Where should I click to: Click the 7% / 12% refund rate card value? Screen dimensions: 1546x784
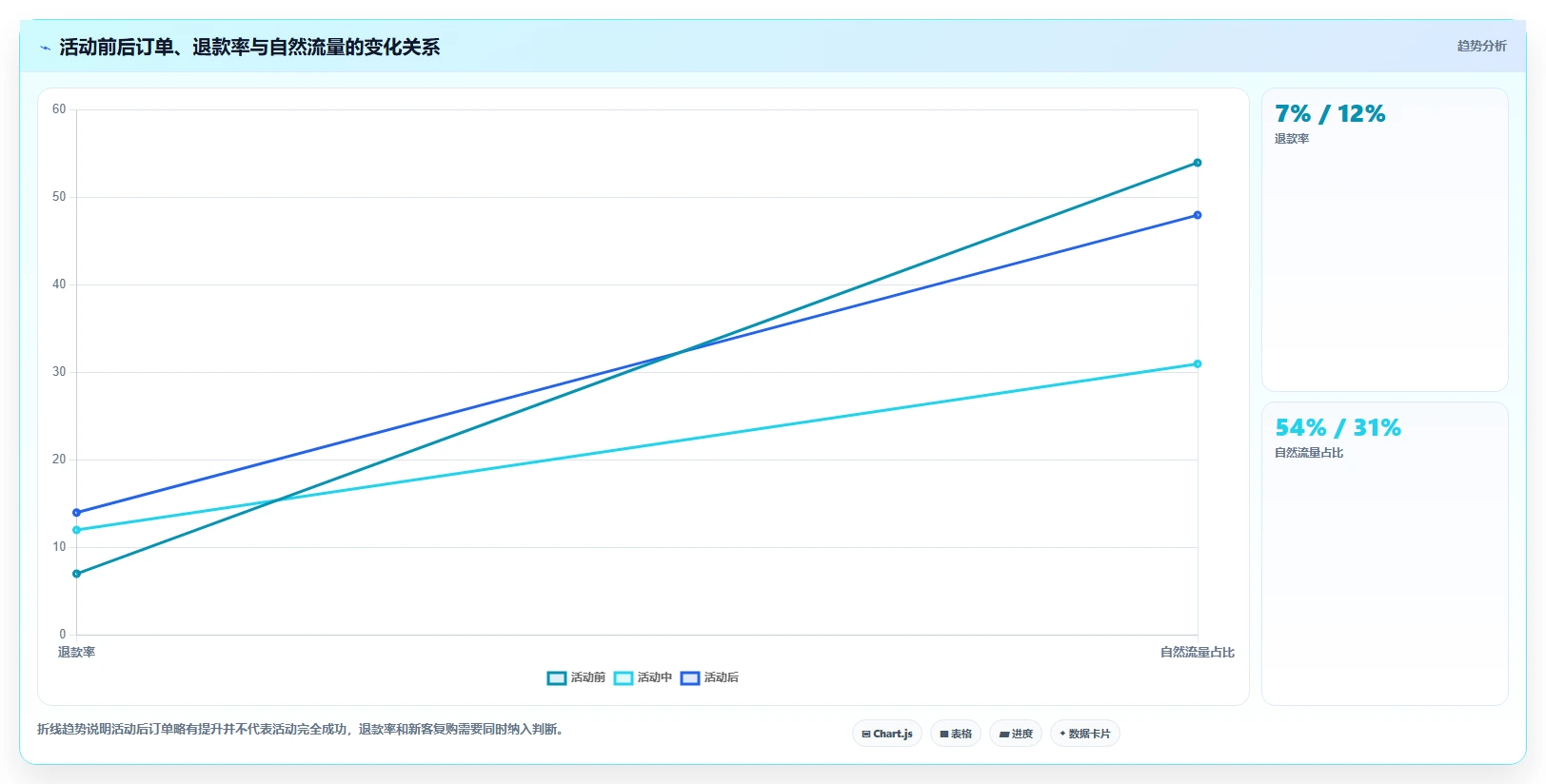tap(1330, 114)
